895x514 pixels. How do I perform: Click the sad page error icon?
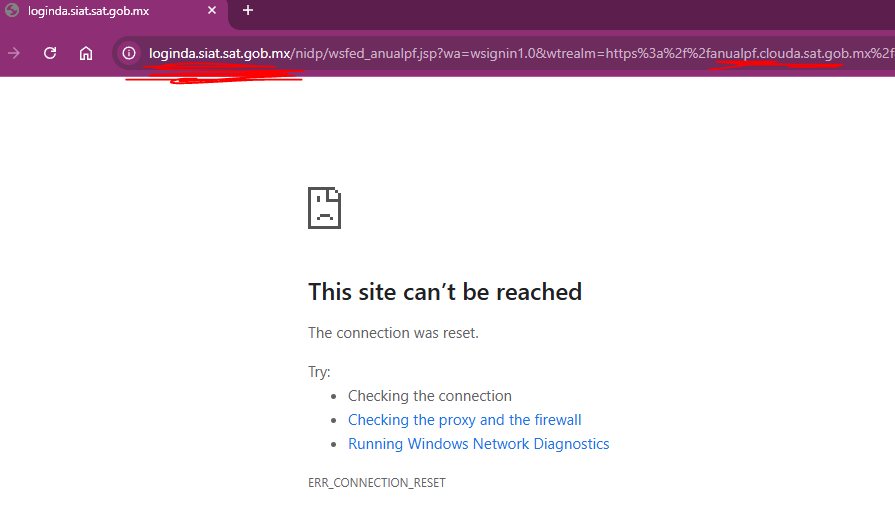click(x=324, y=208)
